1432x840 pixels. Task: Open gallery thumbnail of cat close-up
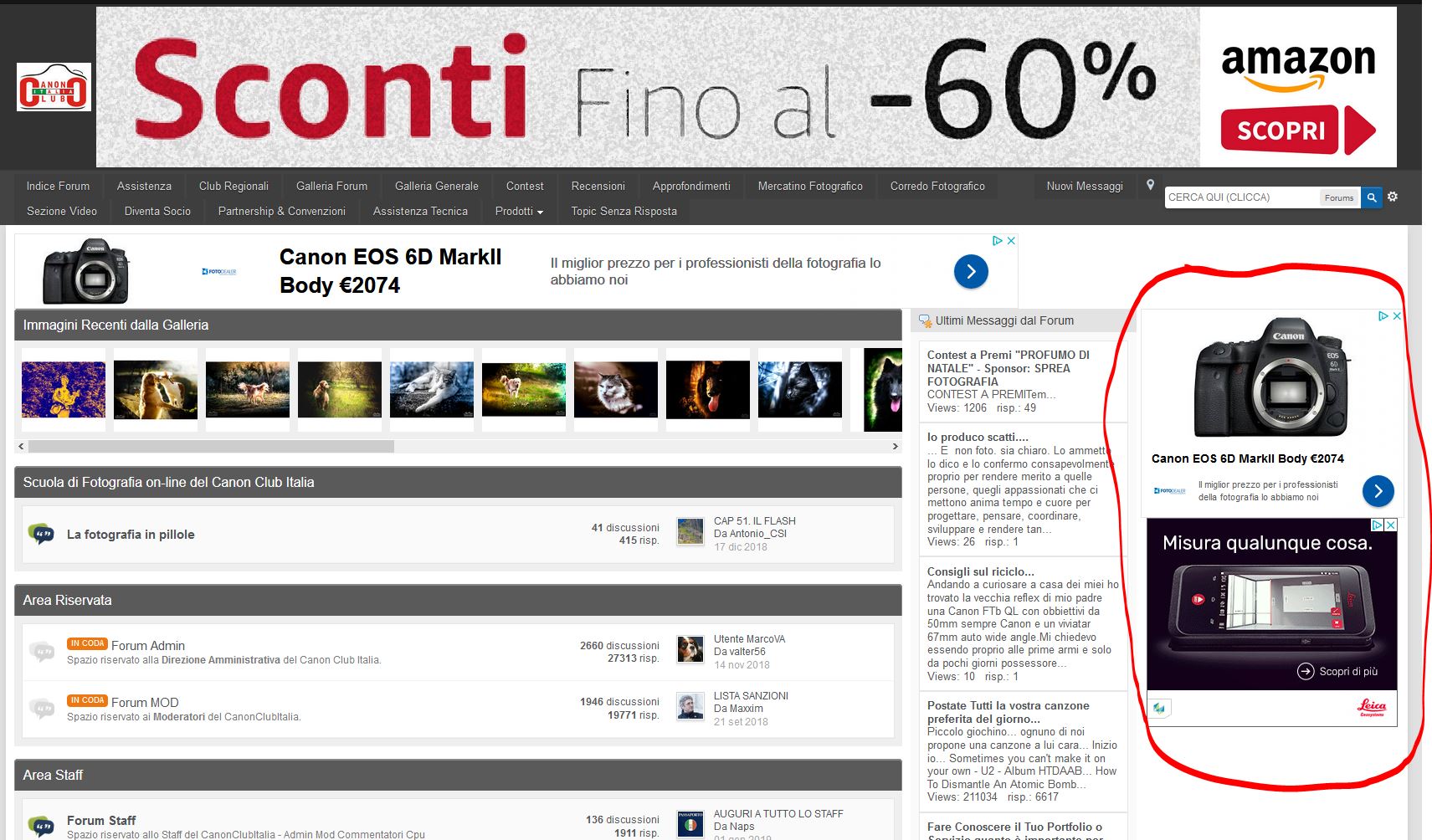coord(616,390)
